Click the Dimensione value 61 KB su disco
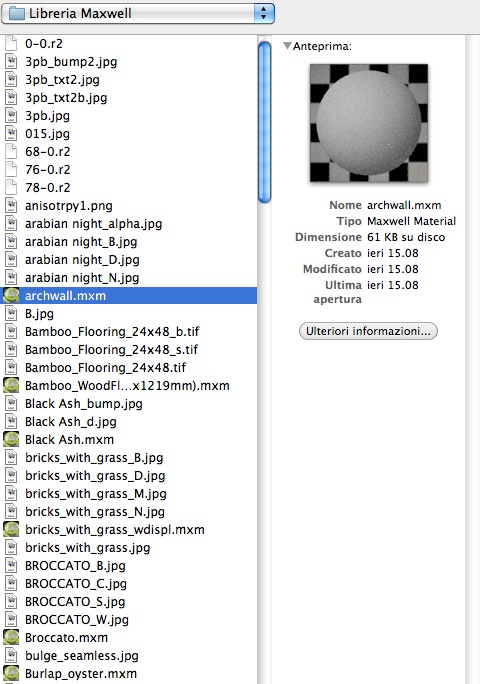The image size is (480, 684). tap(406, 237)
